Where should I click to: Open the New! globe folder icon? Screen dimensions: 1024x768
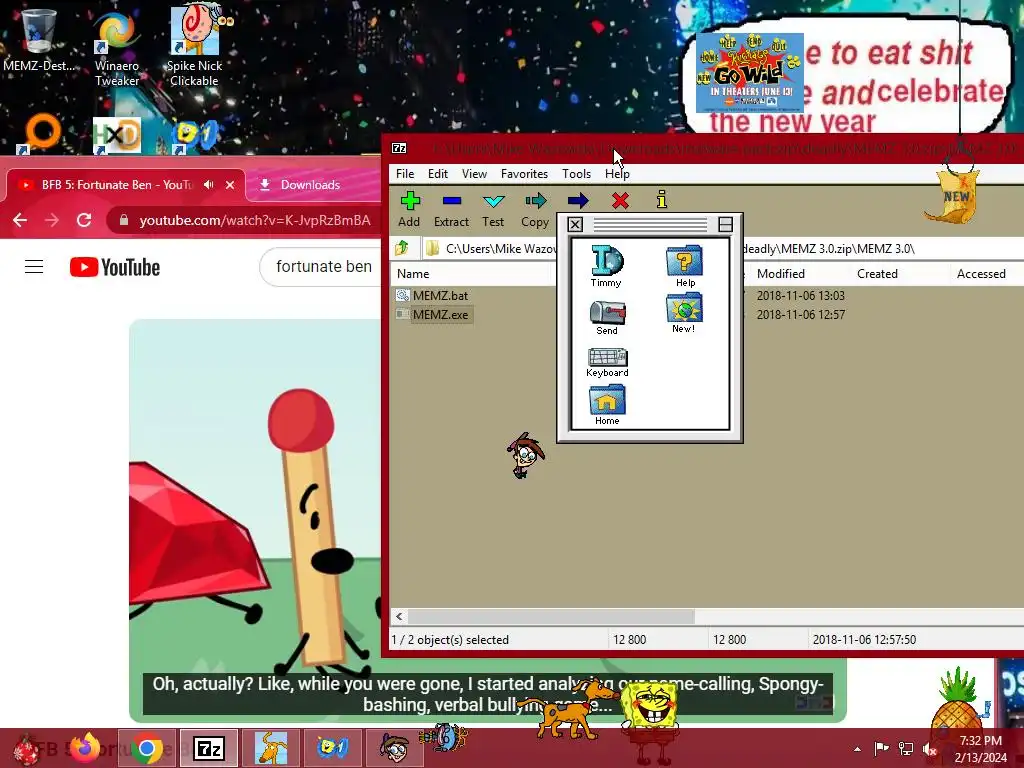[684, 313]
